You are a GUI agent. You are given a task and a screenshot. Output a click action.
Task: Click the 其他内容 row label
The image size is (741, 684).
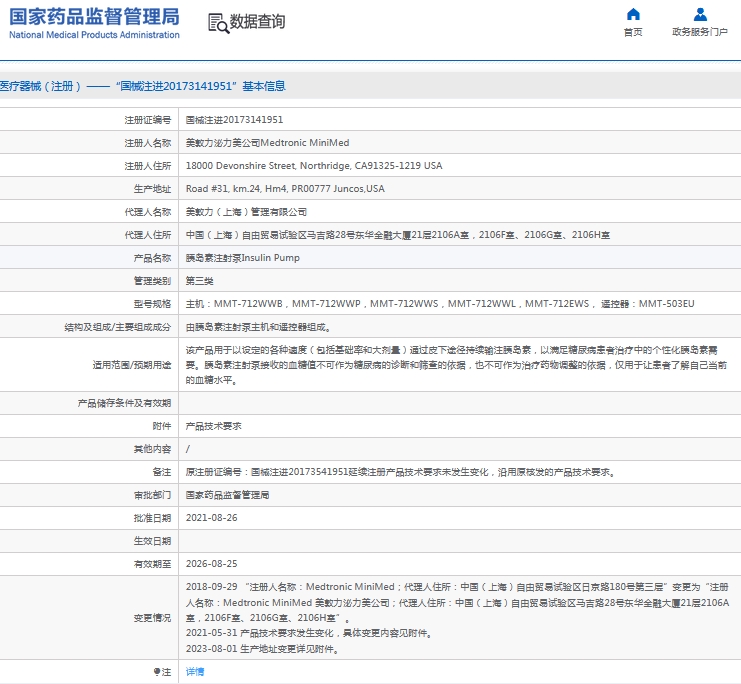152,449
